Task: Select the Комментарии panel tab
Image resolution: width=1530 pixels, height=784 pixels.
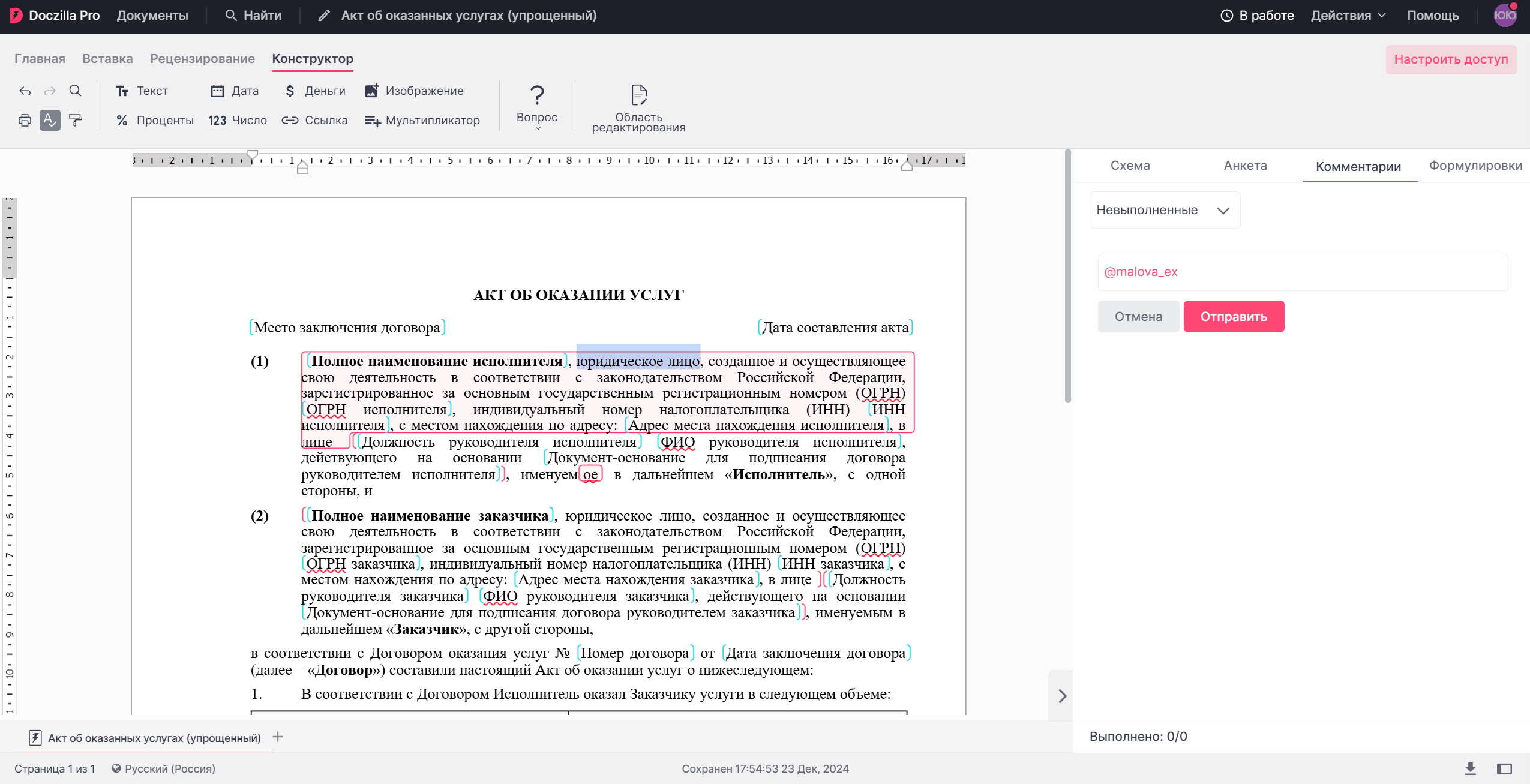Action: (x=1358, y=167)
